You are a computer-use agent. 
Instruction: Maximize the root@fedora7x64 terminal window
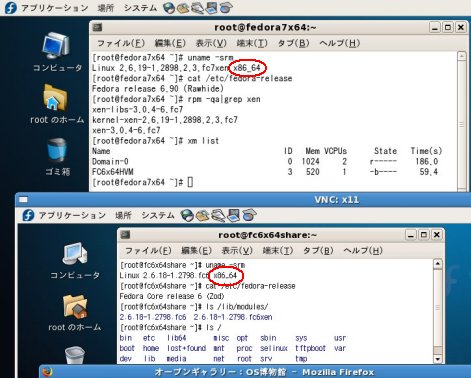pyautogui.click(x=448, y=27)
